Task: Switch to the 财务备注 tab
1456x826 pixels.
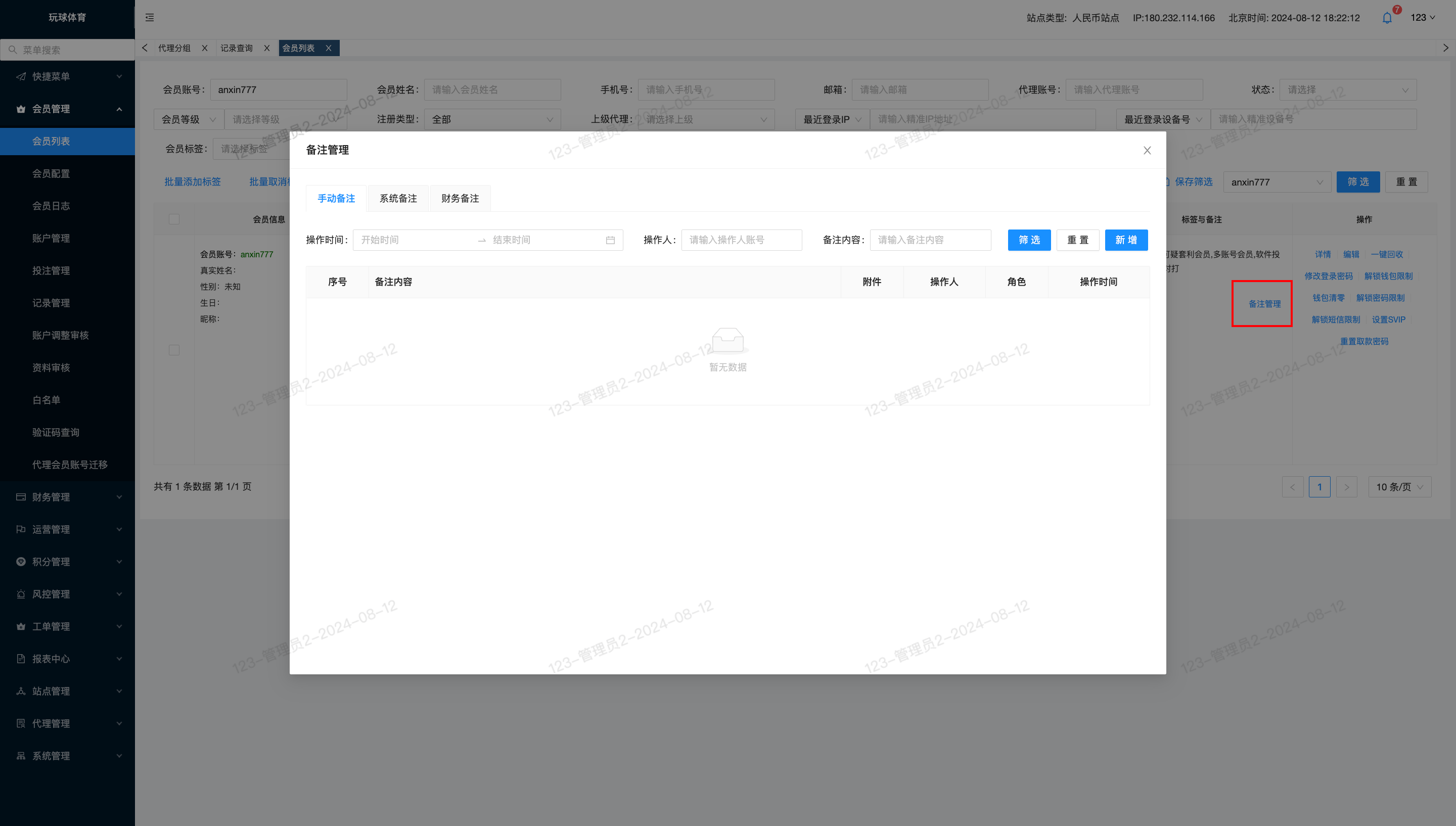Action: pyautogui.click(x=460, y=199)
